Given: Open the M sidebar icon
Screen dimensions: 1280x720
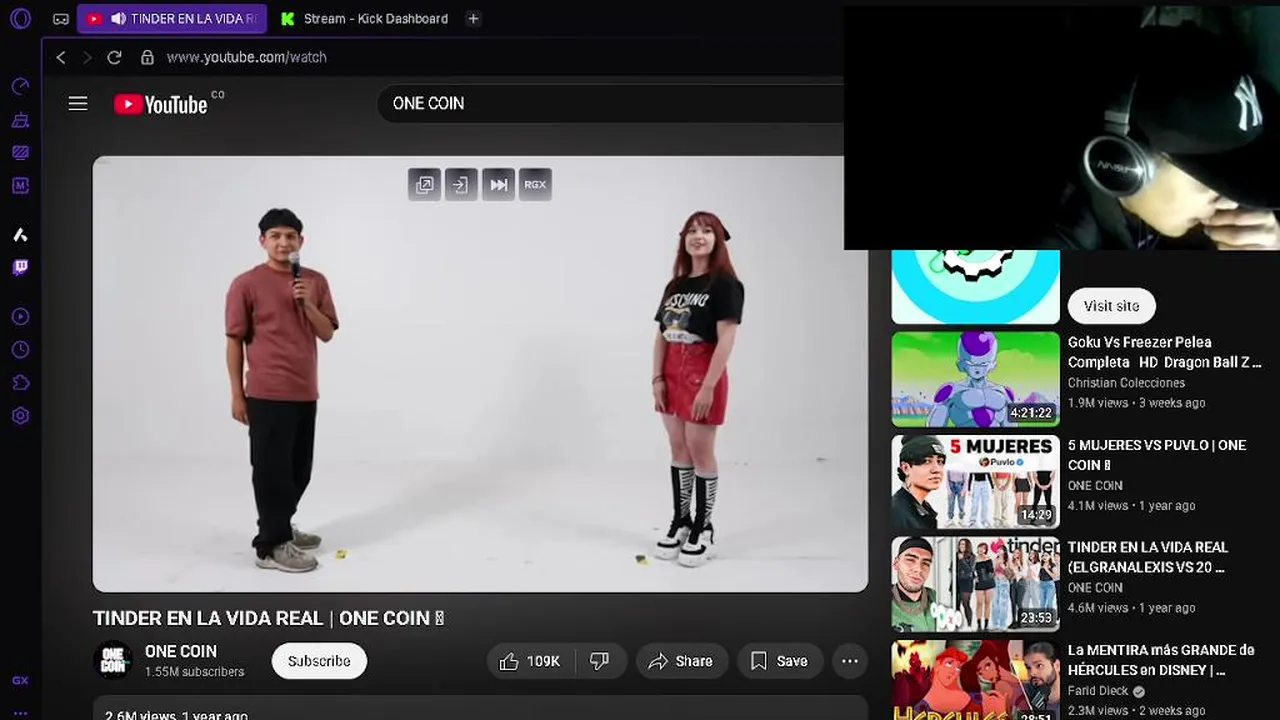Looking at the screenshot, I should pyautogui.click(x=20, y=186).
